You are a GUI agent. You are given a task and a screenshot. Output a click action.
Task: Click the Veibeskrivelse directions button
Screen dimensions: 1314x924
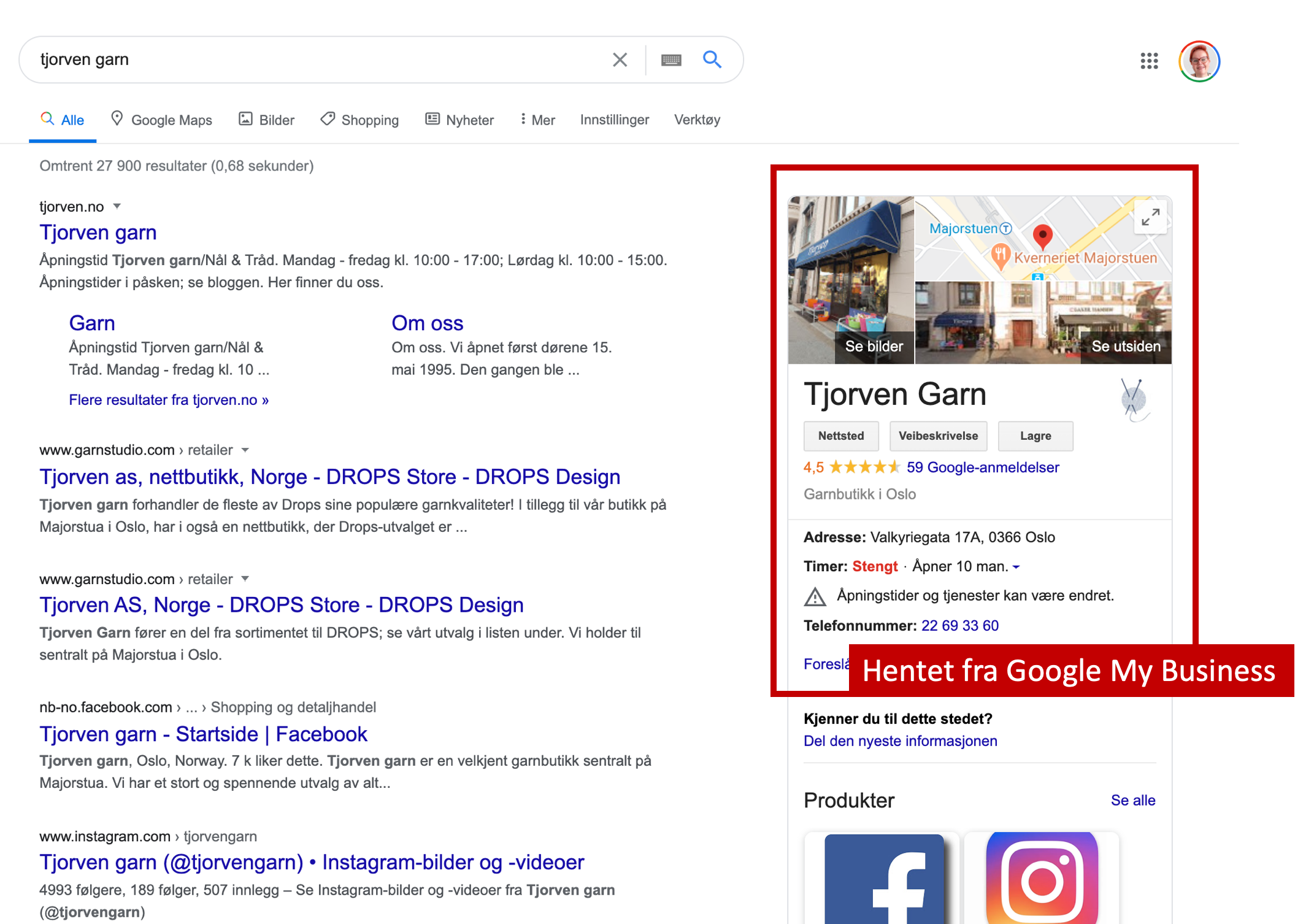click(938, 436)
